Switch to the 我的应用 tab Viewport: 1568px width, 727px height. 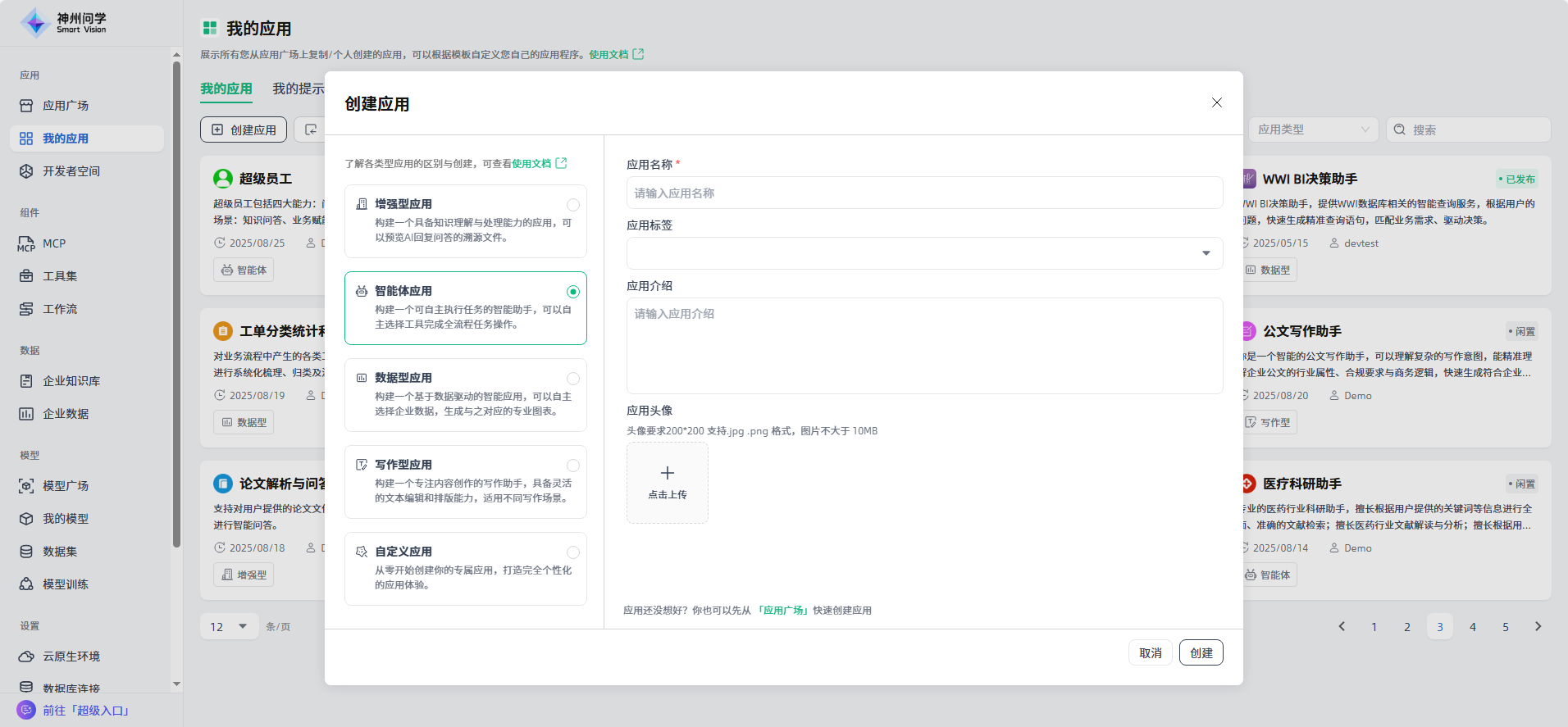click(226, 89)
